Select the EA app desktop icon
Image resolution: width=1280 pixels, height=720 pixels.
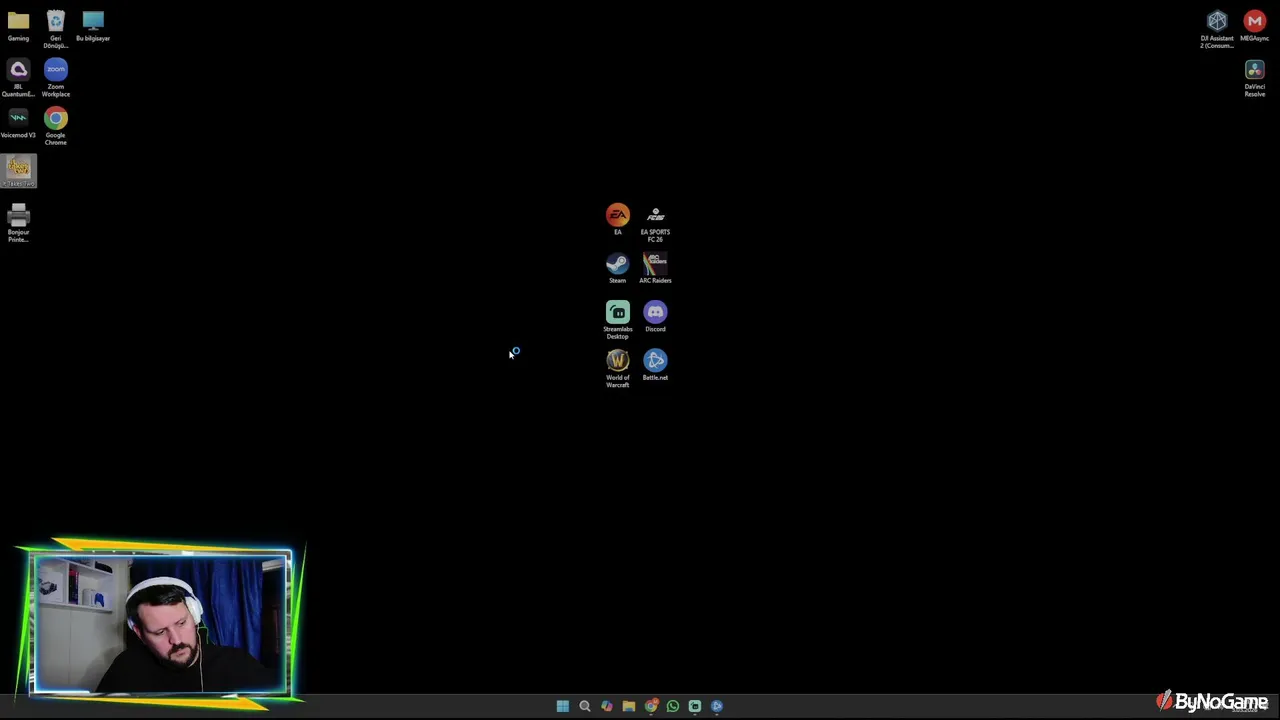point(618,220)
